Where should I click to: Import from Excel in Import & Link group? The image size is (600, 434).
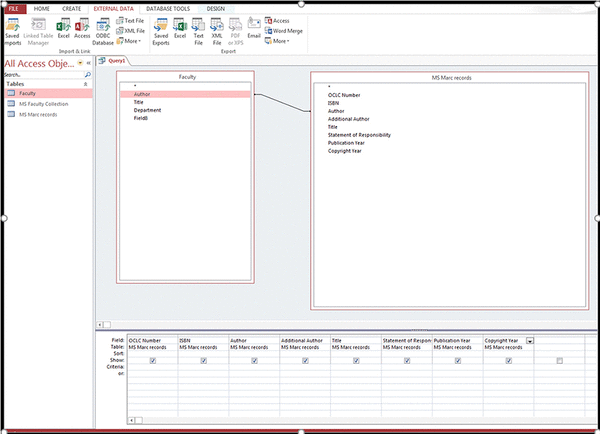coord(64,29)
